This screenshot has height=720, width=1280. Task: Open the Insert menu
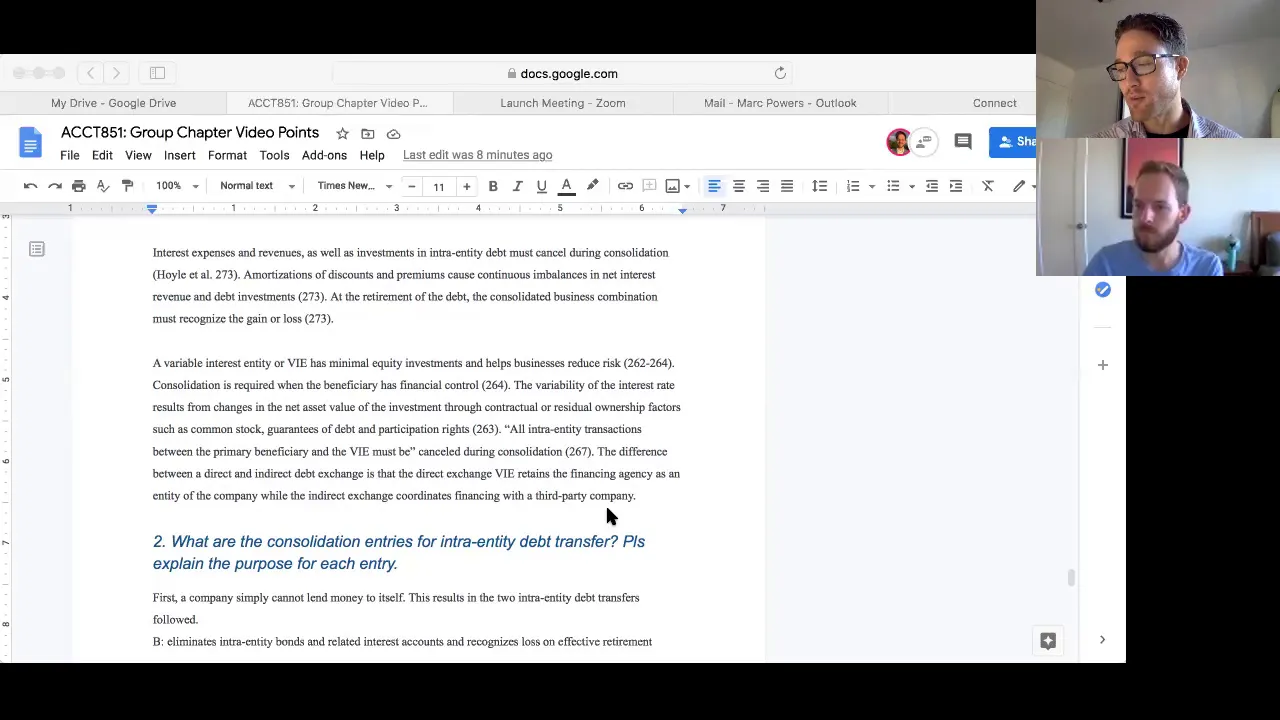point(180,155)
